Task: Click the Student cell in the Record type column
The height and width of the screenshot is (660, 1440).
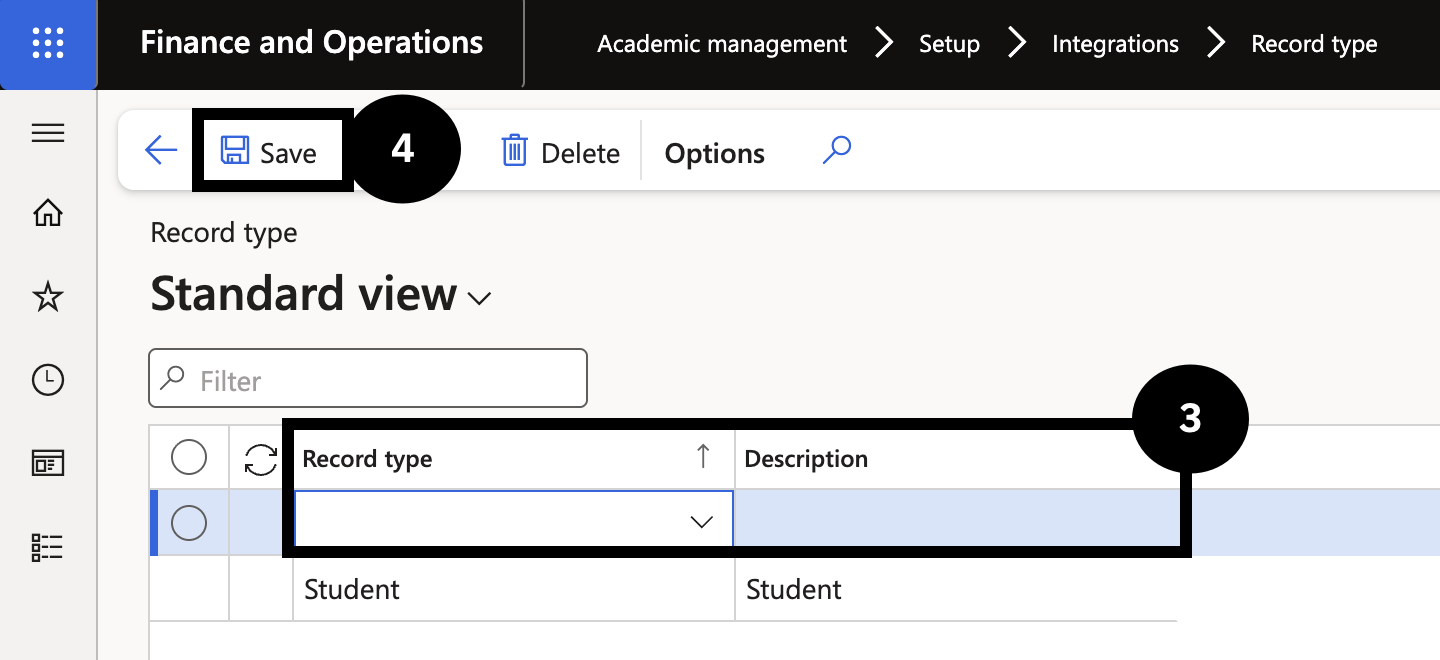Action: point(513,589)
